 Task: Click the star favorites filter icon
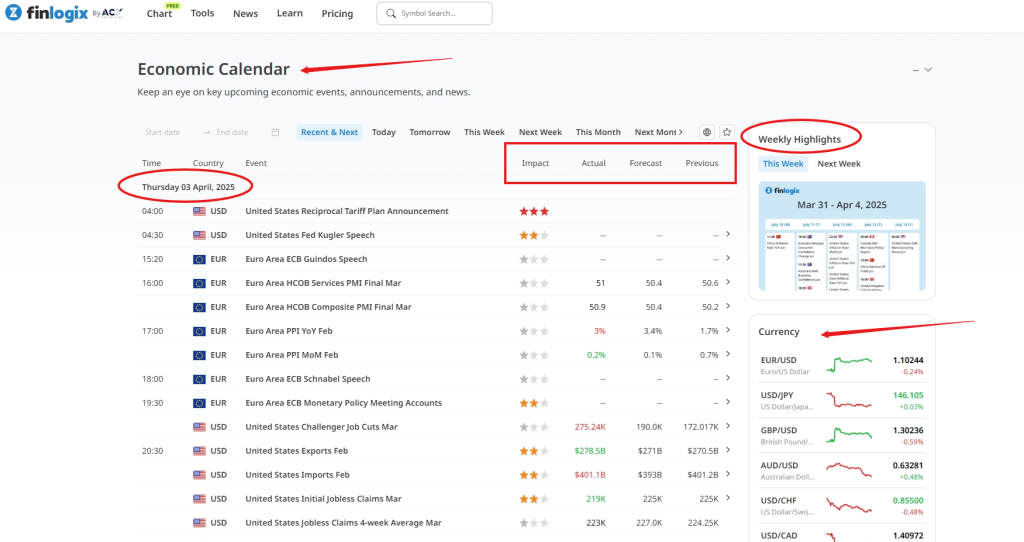727,132
